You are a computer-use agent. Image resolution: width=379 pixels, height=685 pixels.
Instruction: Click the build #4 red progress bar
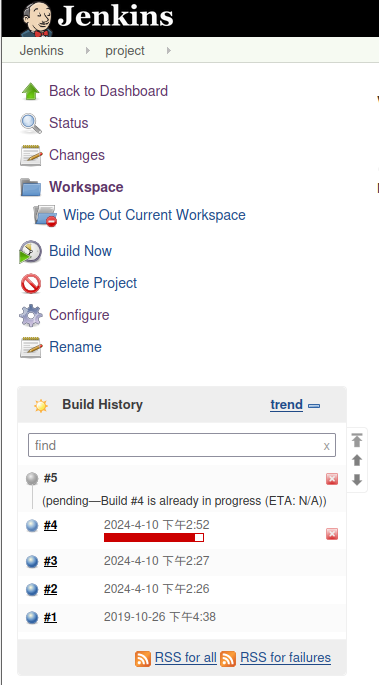pyautogui.click(x=154, y=537)
